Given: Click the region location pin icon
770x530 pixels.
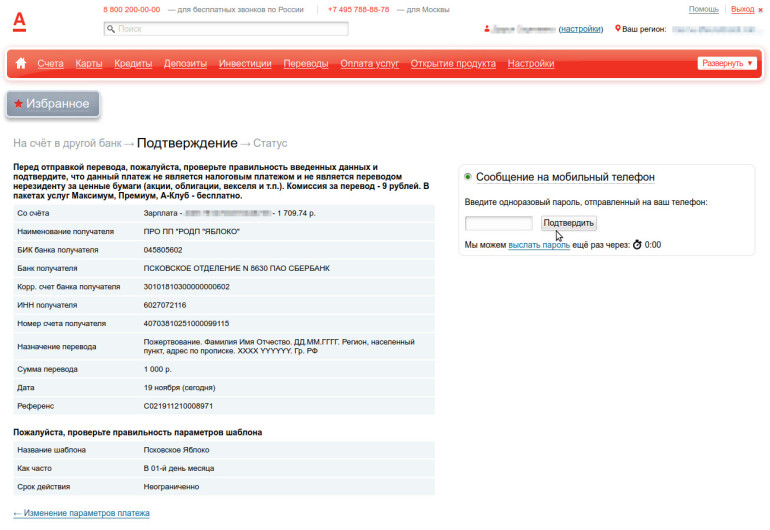Looking at the screenshot, I should tap(618, 29).
